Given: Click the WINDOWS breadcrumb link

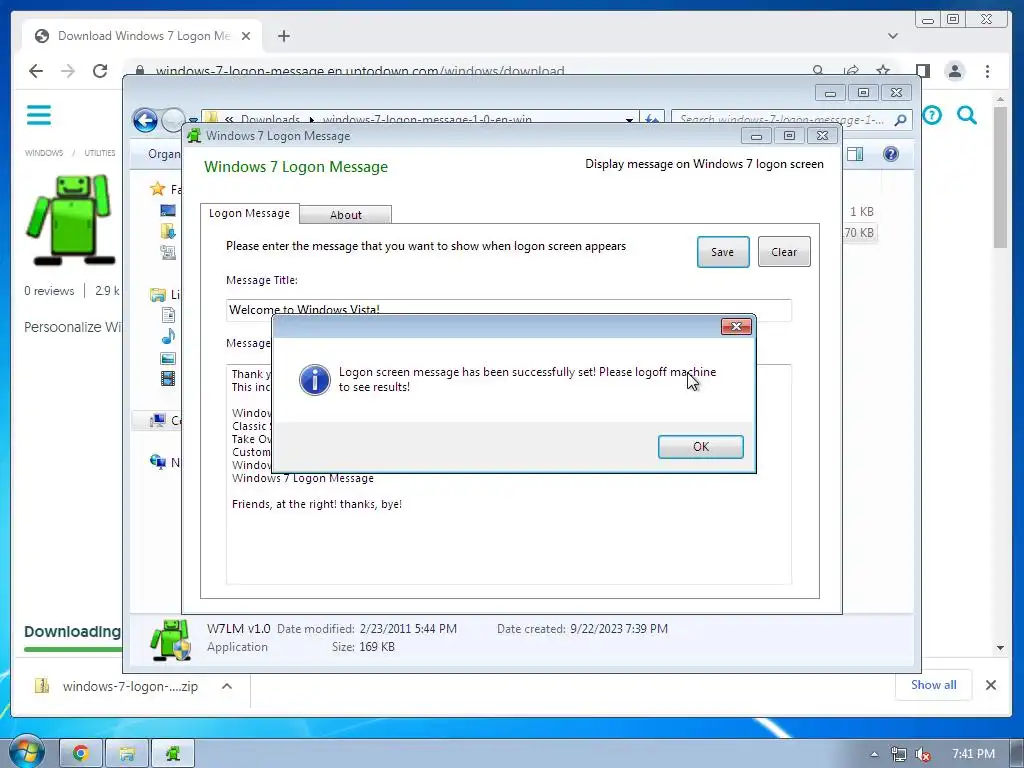Looking at the screenshot, I should (44, 153).
